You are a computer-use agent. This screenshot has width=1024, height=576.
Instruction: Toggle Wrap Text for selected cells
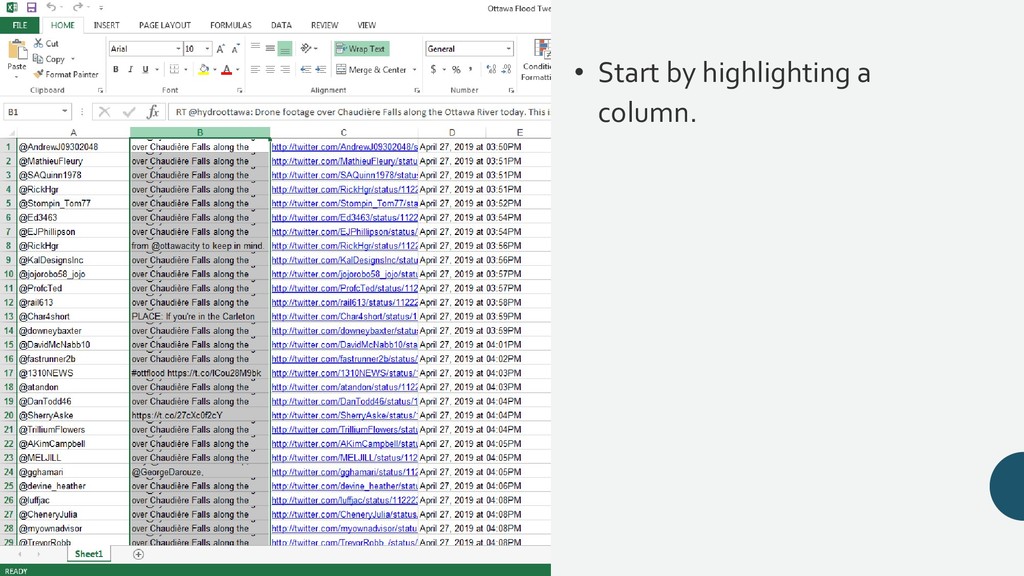click(361, 48)
